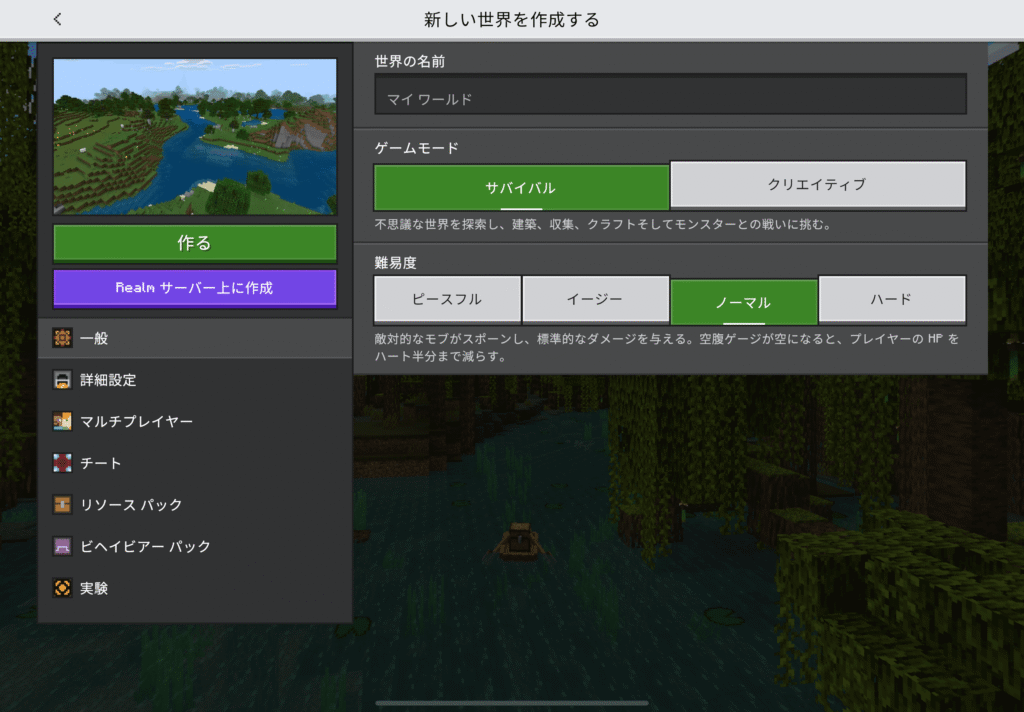Set difficulty to ノーマル
Image resolution: width=1024 pixels, height=712 pixels.
744,302
